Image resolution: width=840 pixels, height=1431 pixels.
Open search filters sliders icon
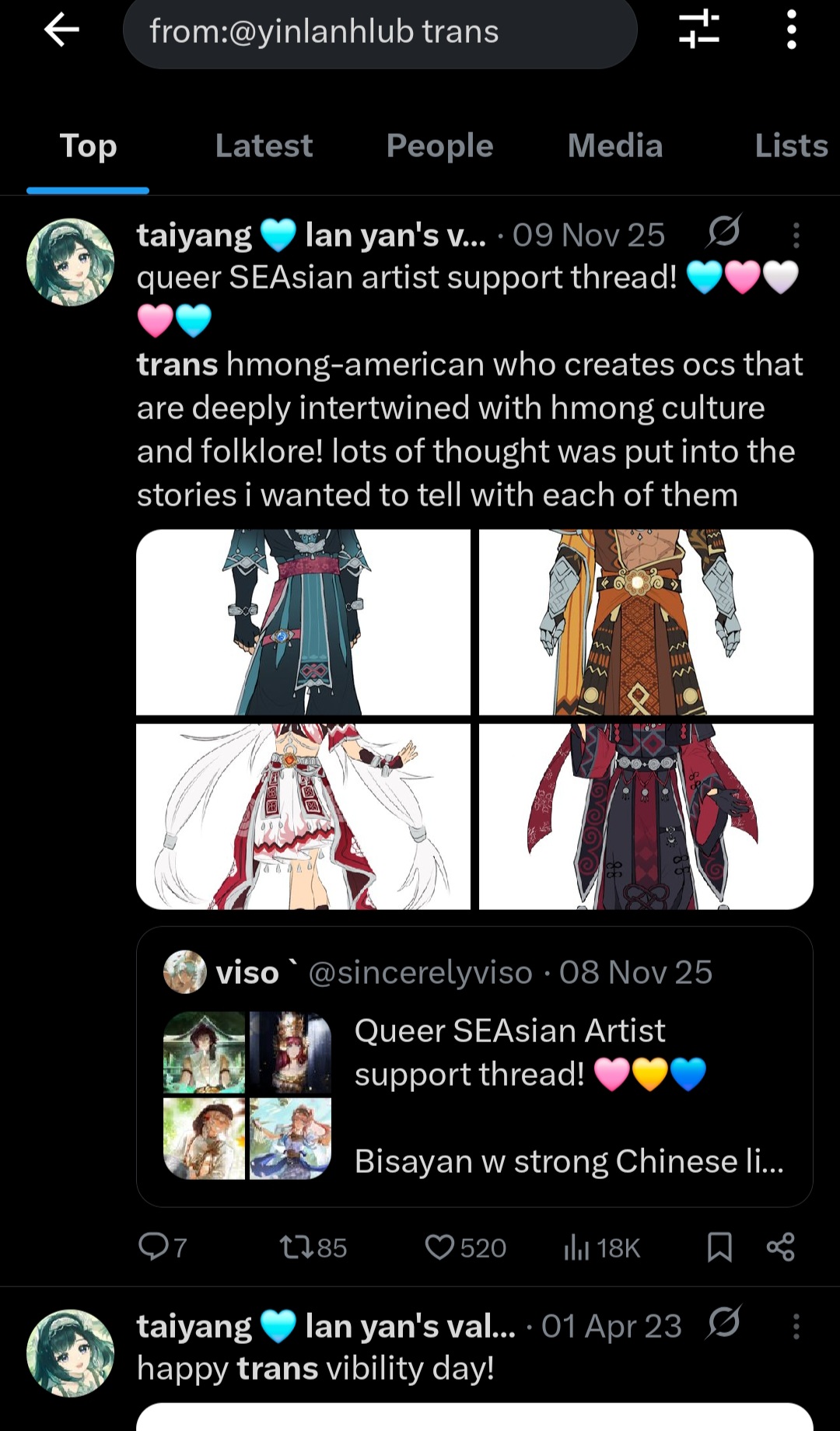pos(698,30)
